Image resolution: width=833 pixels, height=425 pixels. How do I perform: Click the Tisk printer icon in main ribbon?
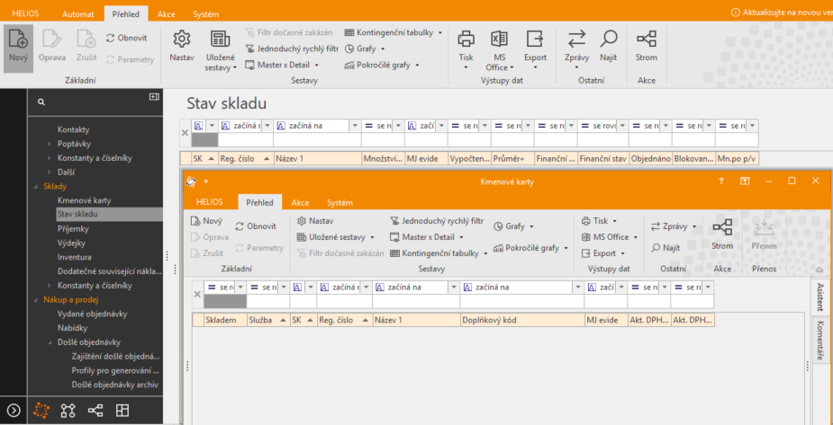click(x=466, y=39)
